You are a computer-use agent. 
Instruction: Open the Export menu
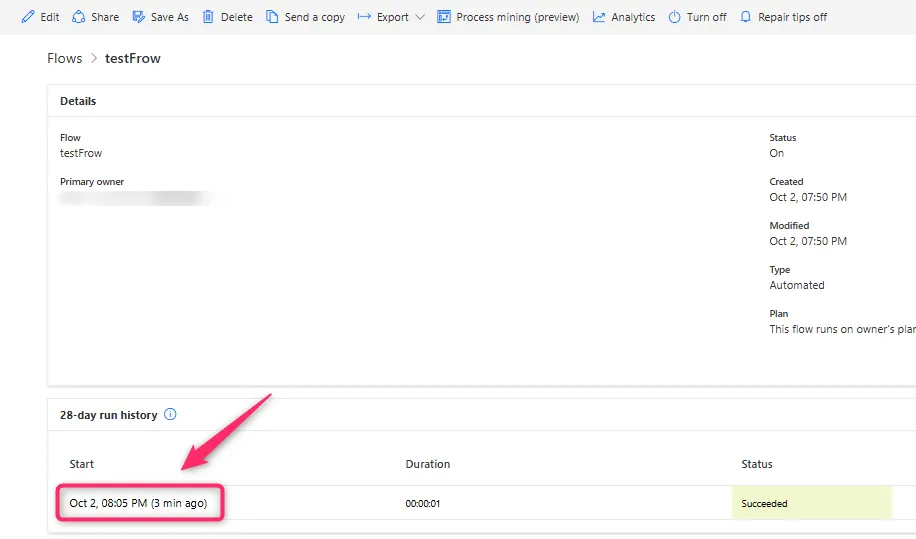click(392, 17)
